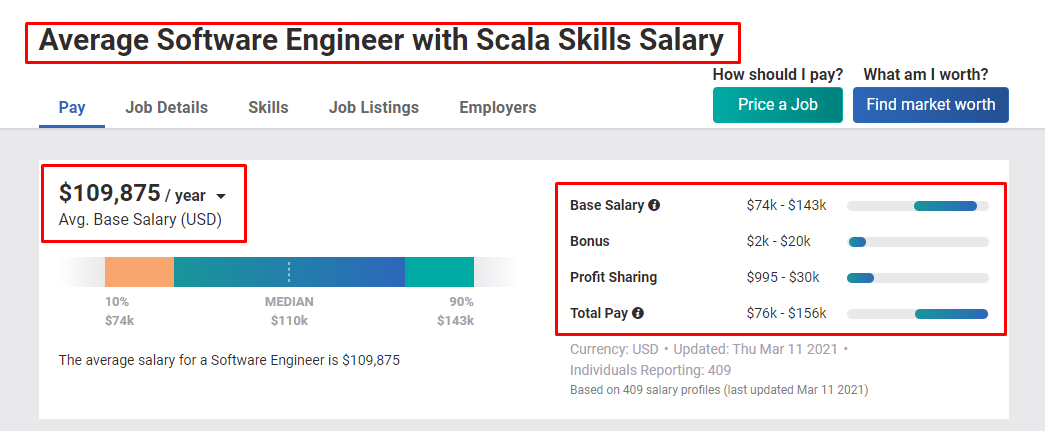Open the Job Details tab
Screen dimensions: 1045x431
(x=167, y=107)
